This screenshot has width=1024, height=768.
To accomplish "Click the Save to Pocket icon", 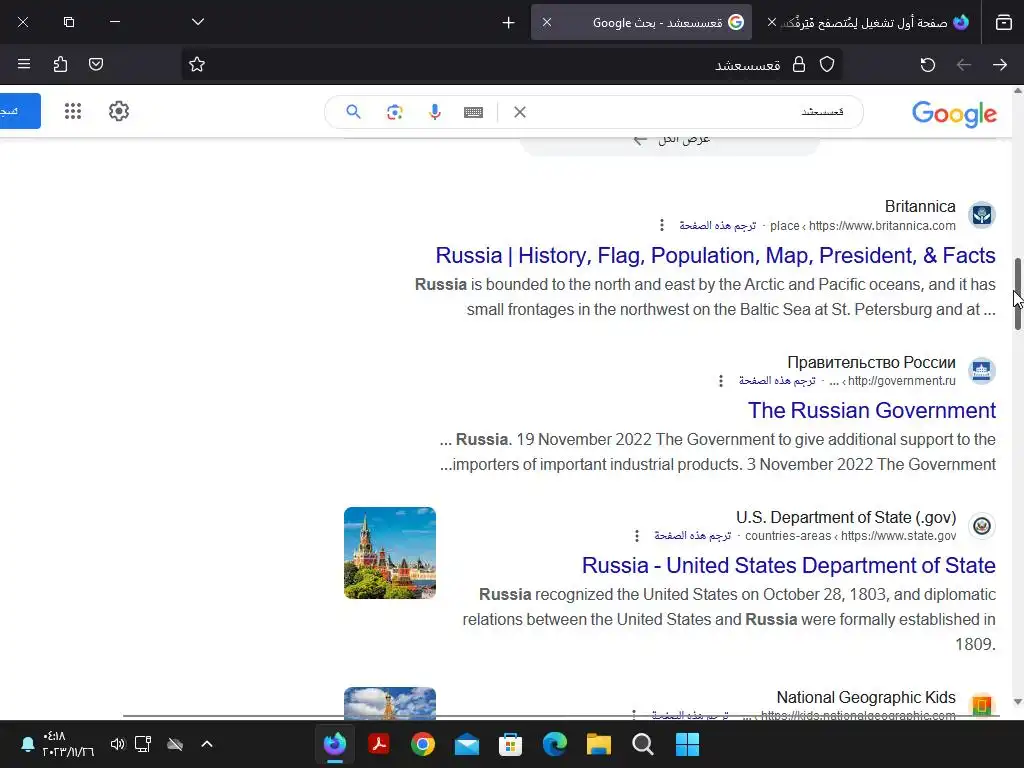I will (x=96, y=64).
